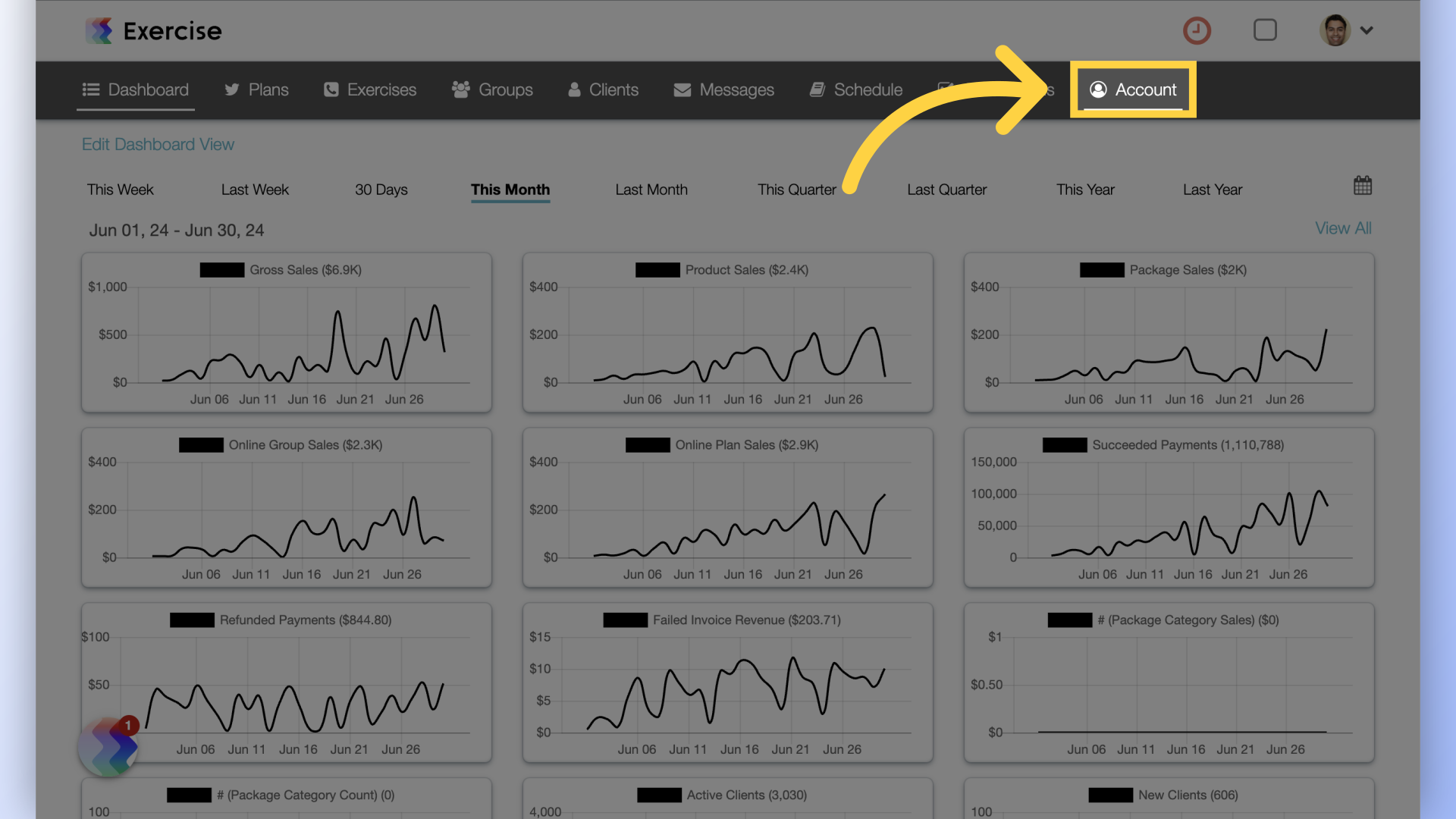
Task: Click the Clients person icon
Action: pos(575,89)
